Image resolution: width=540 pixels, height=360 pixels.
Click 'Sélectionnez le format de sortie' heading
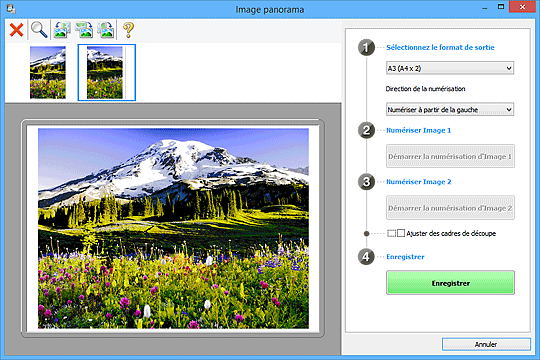[440, 48]
